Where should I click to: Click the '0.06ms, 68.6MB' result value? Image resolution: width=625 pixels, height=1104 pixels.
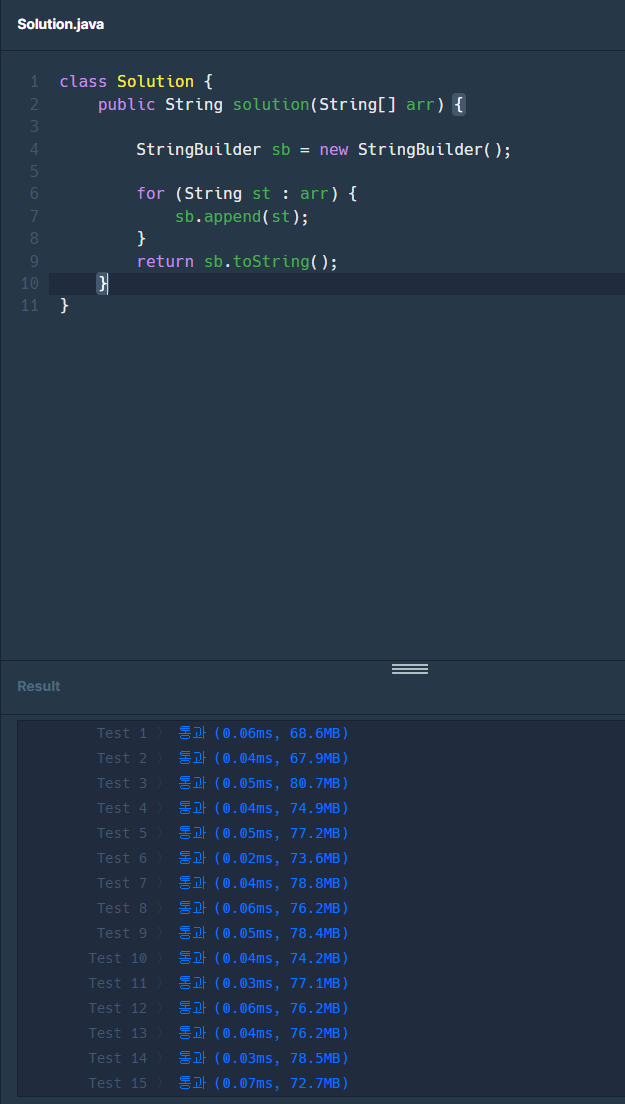click(x=281, y=733)
